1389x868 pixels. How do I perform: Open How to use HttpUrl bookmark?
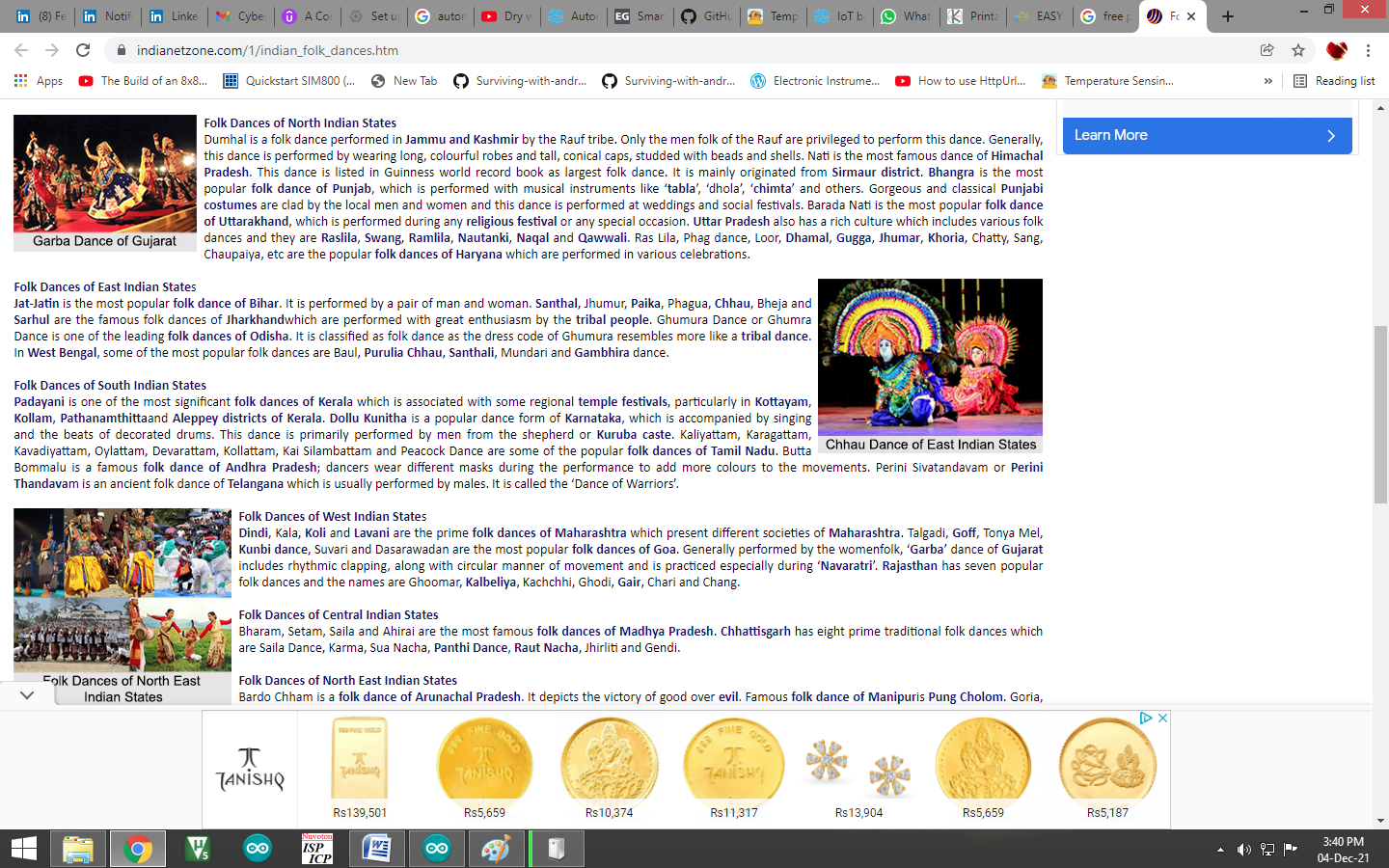click(961, 81)
